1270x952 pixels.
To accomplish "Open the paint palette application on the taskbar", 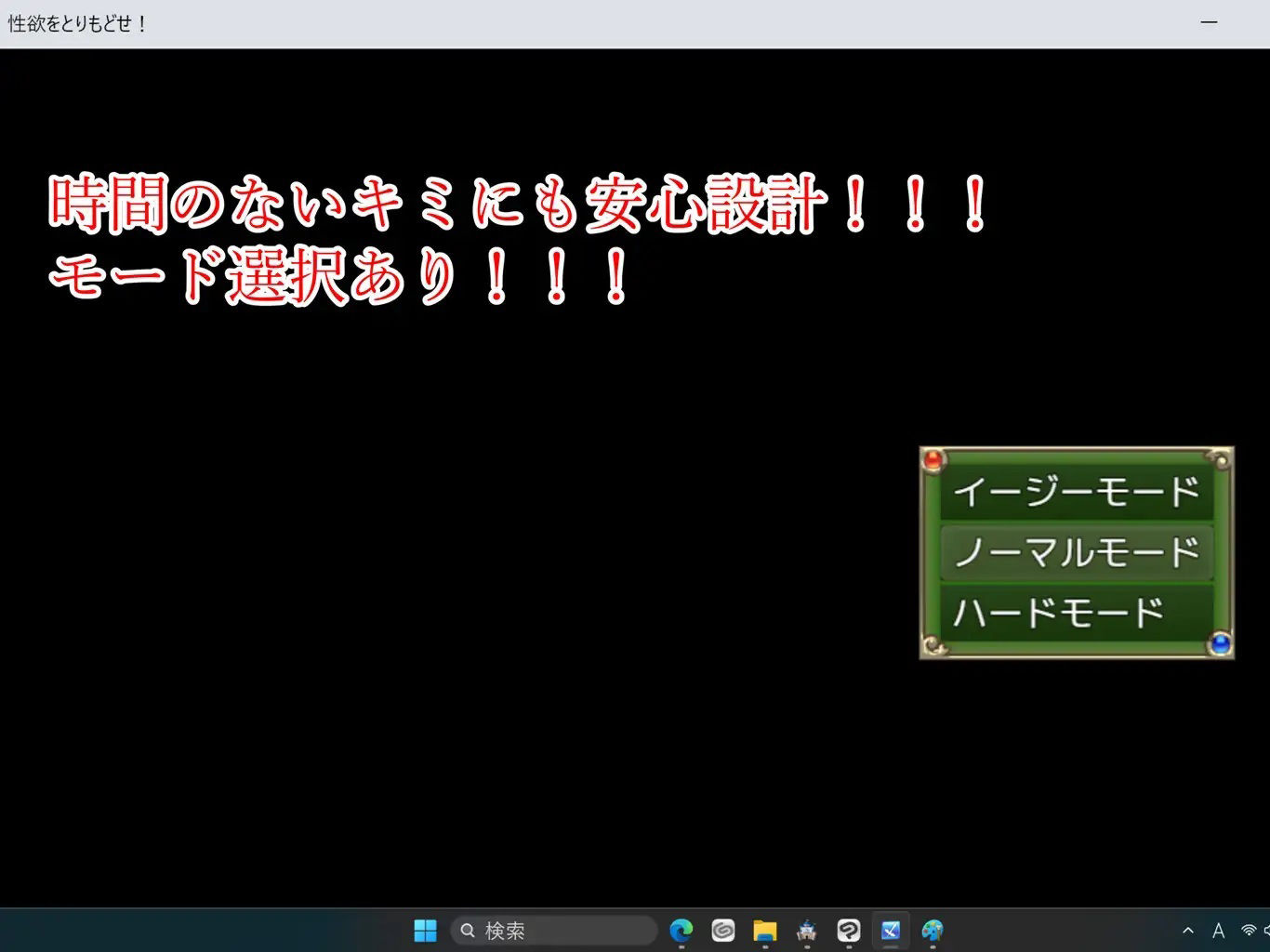I will [x=933, y=930].
